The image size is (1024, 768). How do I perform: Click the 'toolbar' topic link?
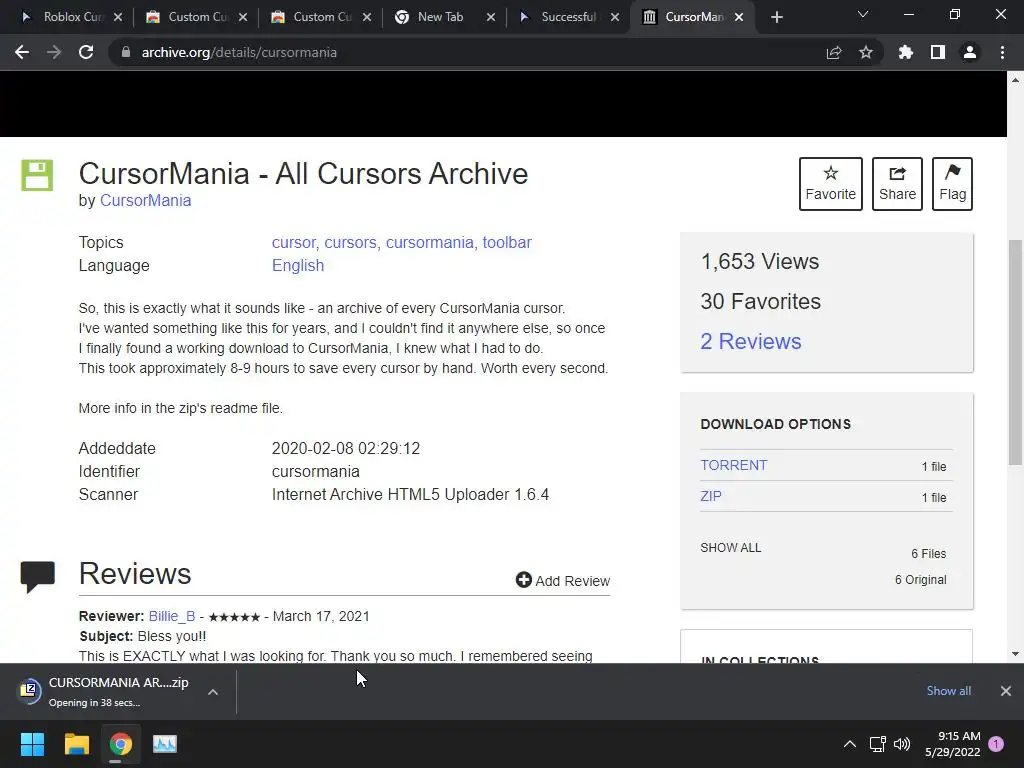(x=507, y=242)
